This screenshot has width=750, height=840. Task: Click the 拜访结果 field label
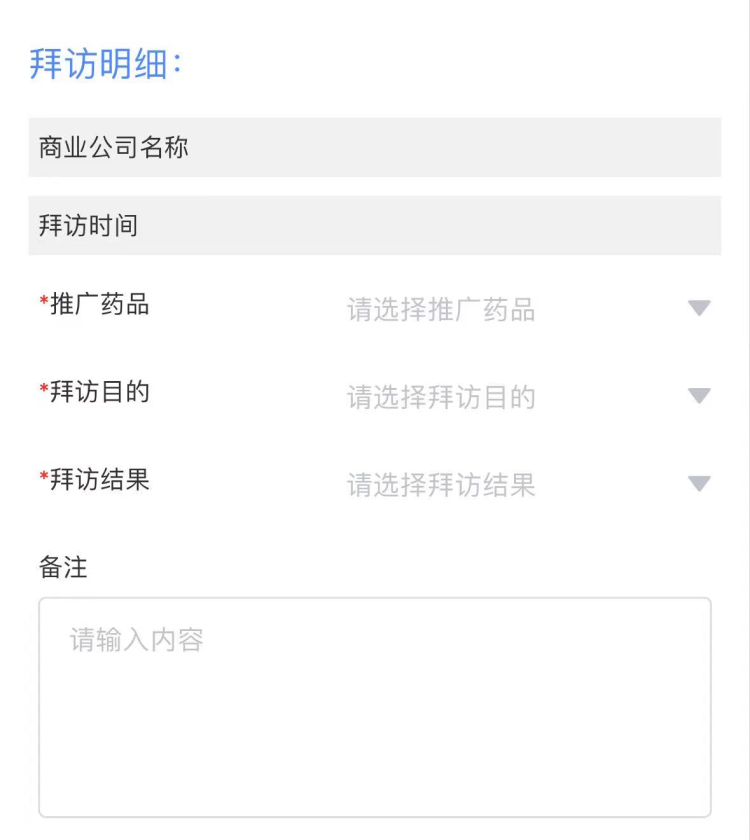coord(100,479)
